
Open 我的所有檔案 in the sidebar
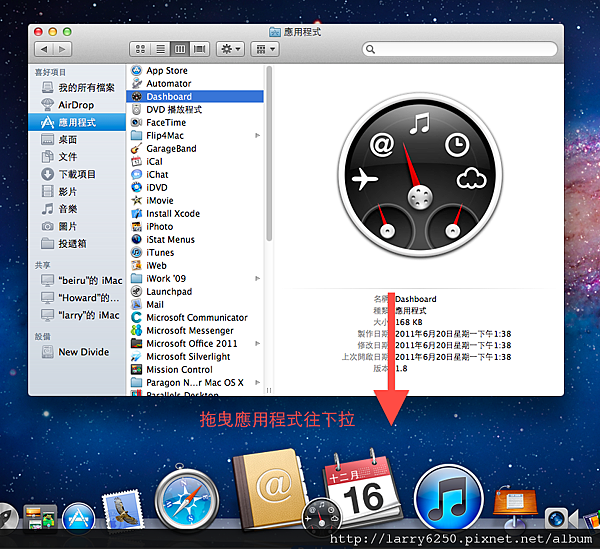coord(77,88)
